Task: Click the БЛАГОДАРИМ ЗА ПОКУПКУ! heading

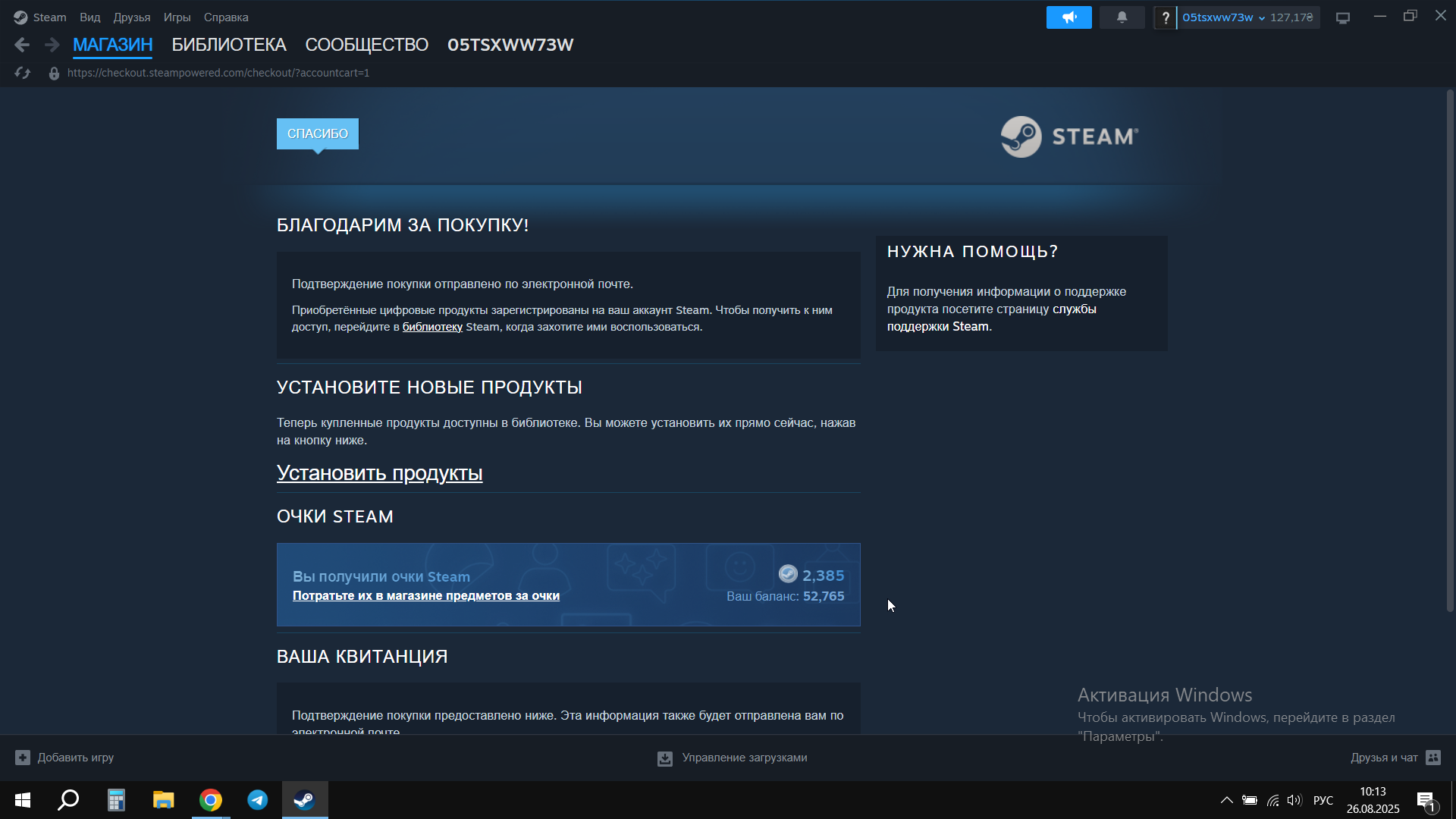Action: (403, 225)
